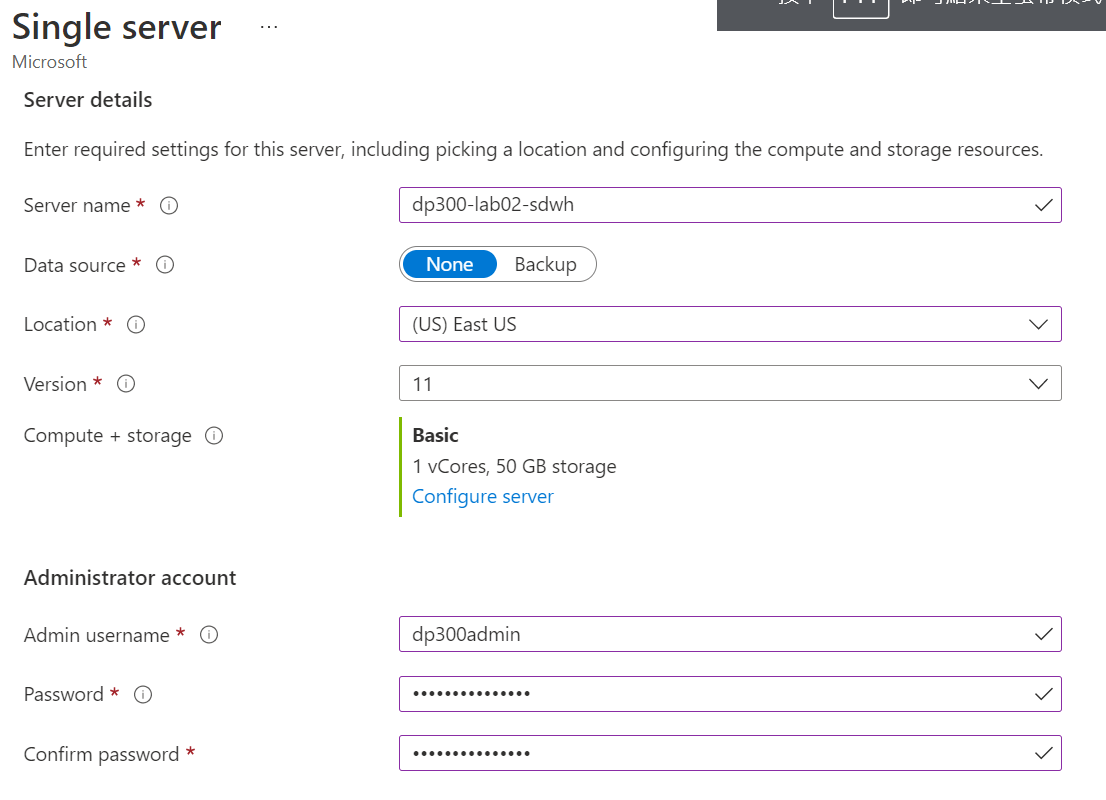The height and width of the screenshot is (800, 1106).
Task: Click into the Server name text field
Action: [715, 206]
